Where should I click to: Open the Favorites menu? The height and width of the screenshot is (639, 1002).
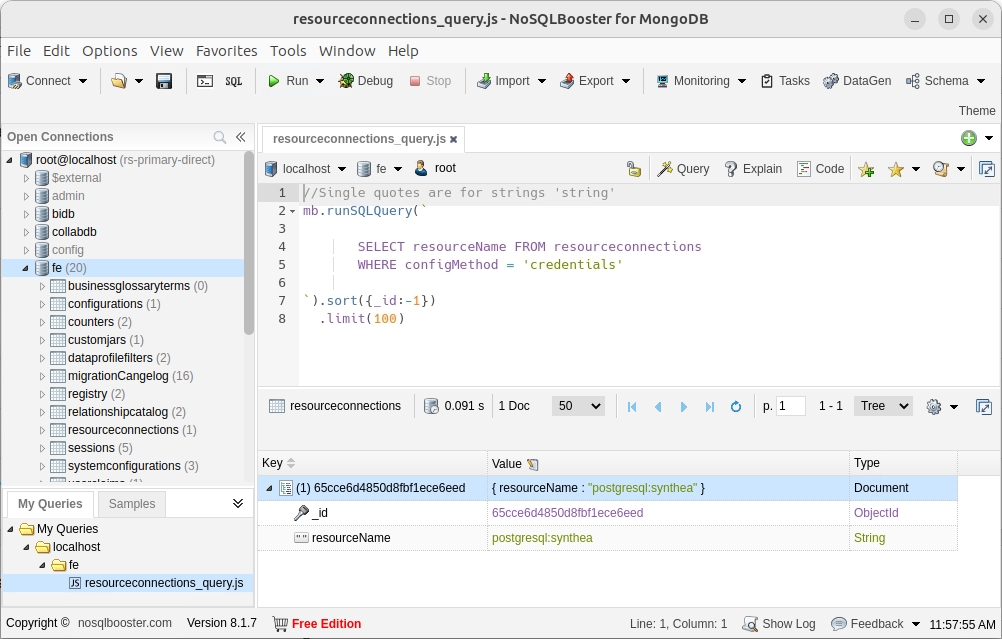(226, 51)
